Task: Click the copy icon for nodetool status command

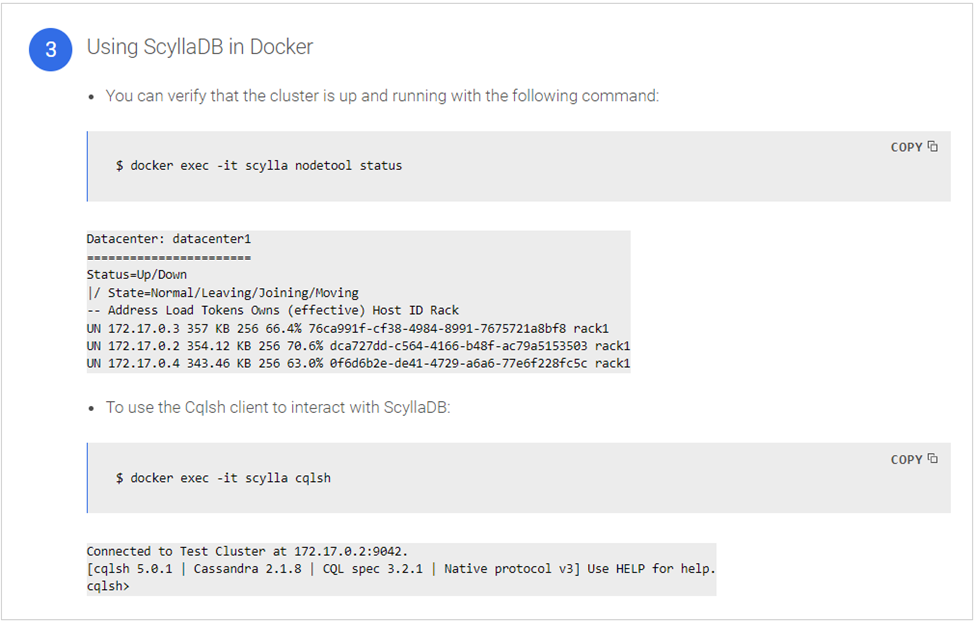Action: pos(932,147)
